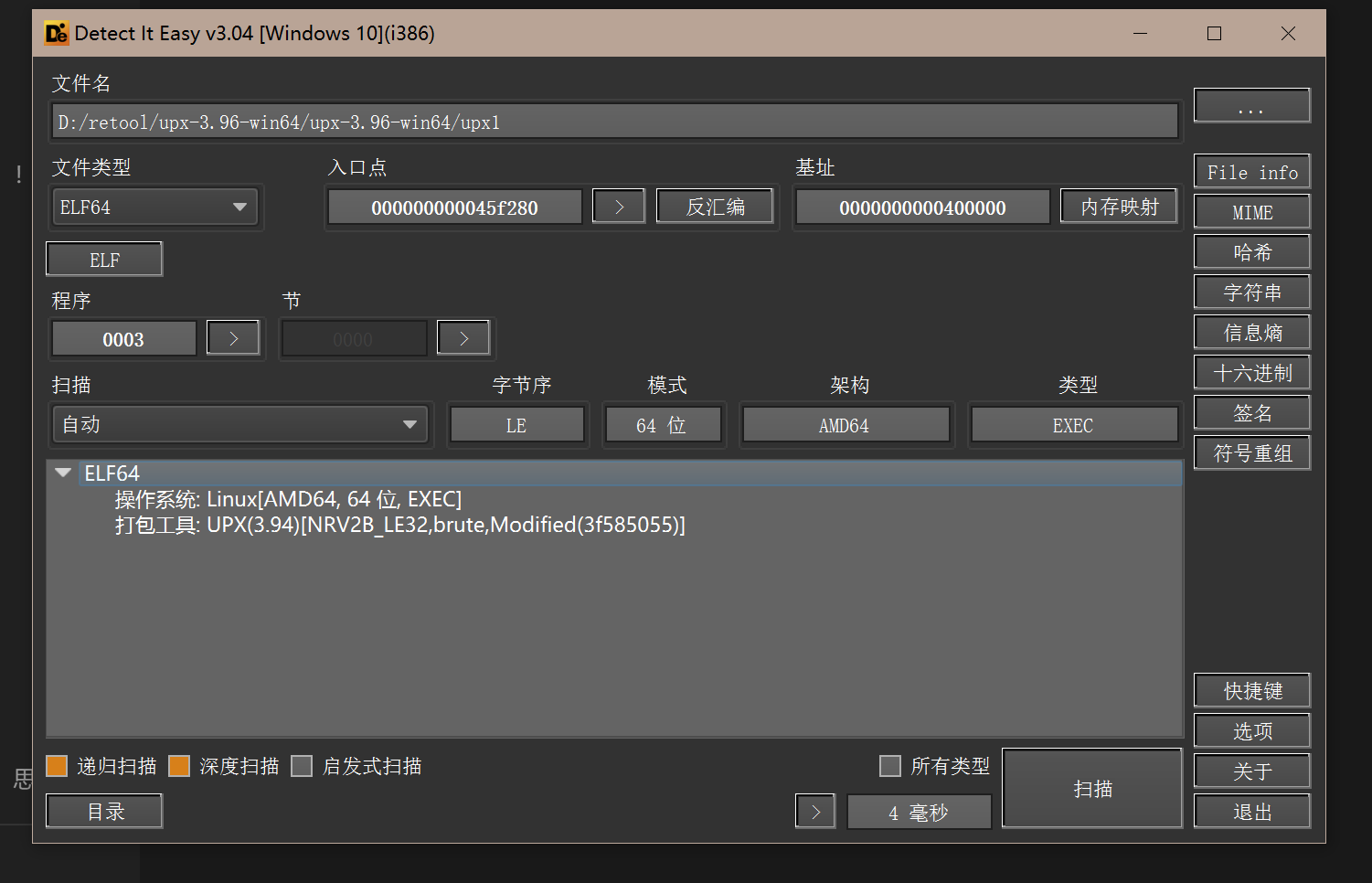The width and height of the screenshot is (1372, 883).
Task: Click the arrow button beside section count 0000
Action: pyautogui.click(x=463, y=338)
